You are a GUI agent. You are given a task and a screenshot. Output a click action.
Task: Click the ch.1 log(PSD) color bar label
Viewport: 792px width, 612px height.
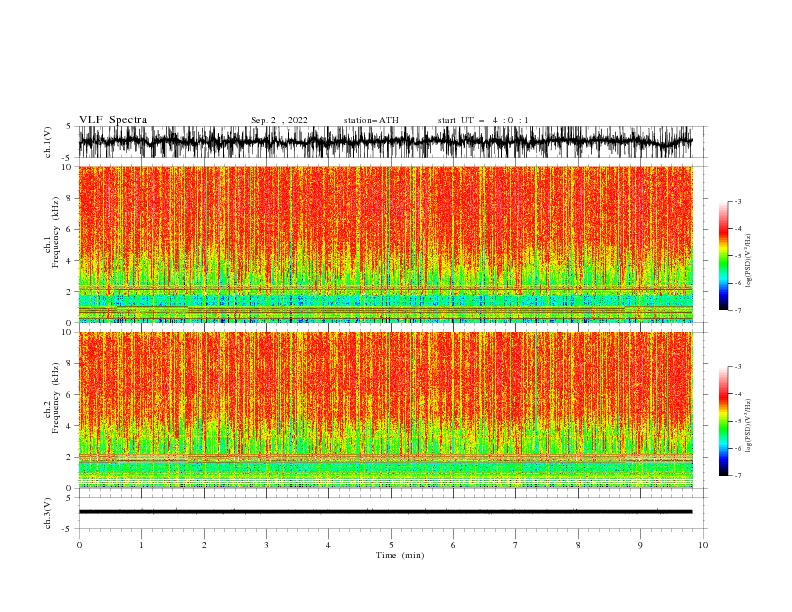pyautogui.click(x=748, y=261)
